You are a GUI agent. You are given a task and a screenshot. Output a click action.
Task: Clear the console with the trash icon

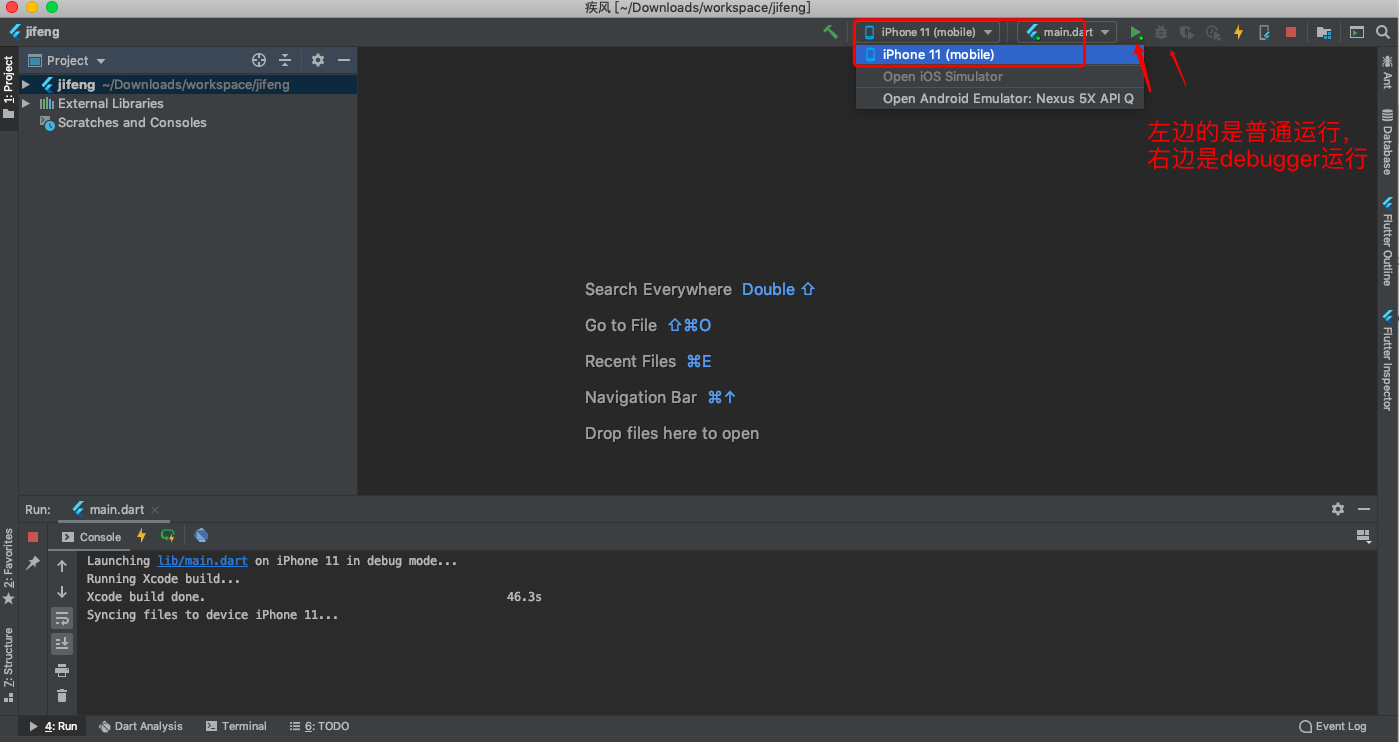[62, 696]
